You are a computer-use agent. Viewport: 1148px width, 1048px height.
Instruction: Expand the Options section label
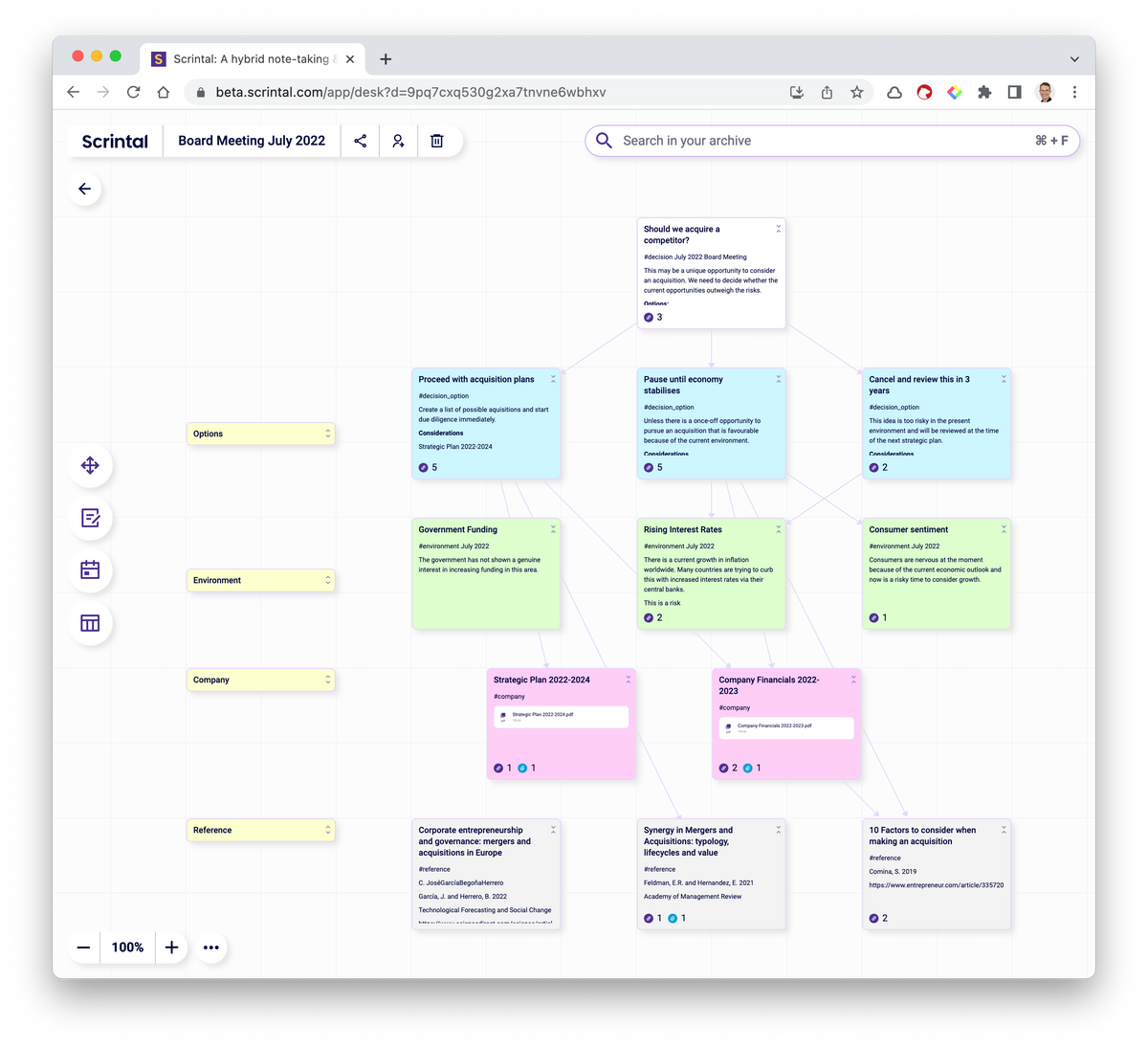point(328,434)
